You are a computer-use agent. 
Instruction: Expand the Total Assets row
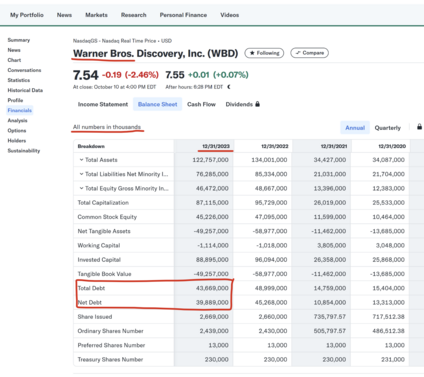coord(81,160)
